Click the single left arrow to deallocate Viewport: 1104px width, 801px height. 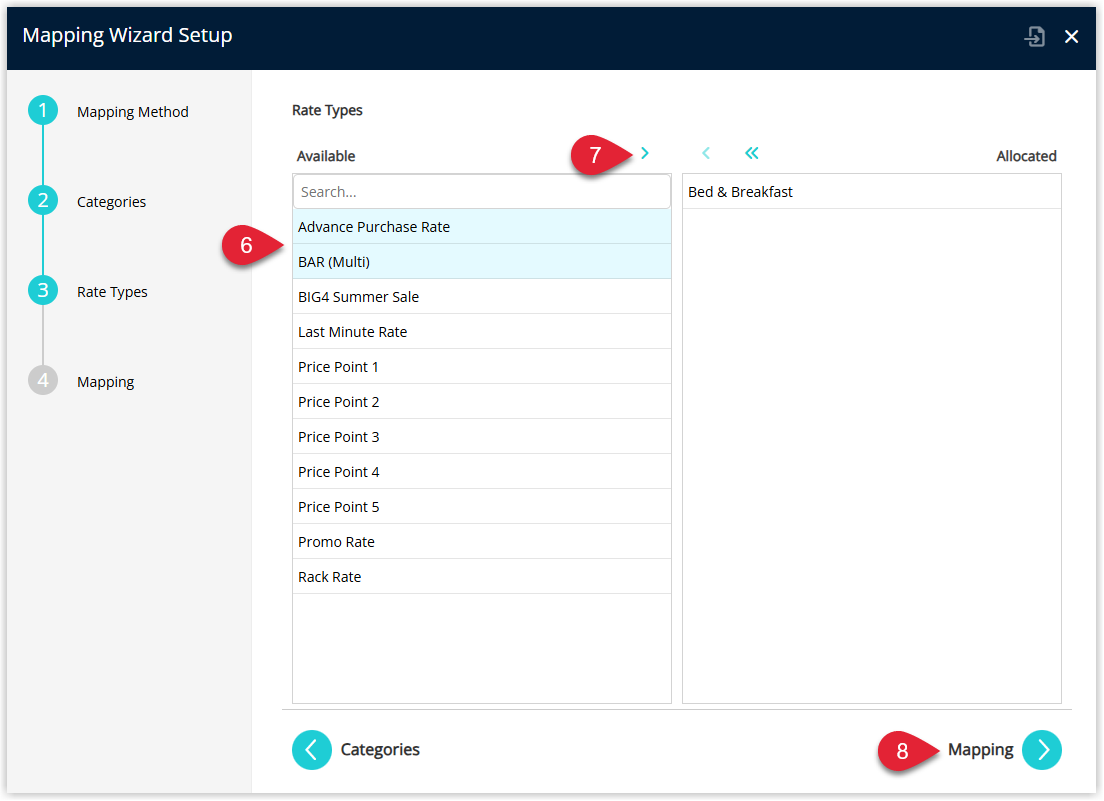tap(705, 153)
